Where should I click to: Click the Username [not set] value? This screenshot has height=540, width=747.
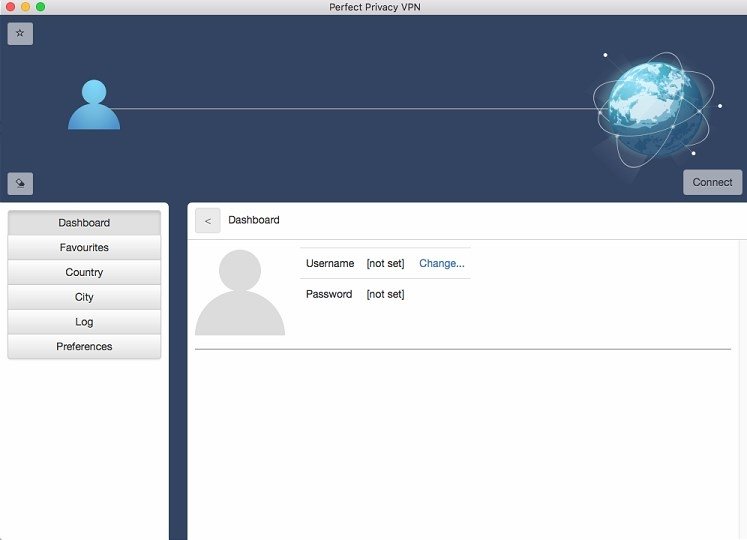pyautogui.click(x=385, y=264)
